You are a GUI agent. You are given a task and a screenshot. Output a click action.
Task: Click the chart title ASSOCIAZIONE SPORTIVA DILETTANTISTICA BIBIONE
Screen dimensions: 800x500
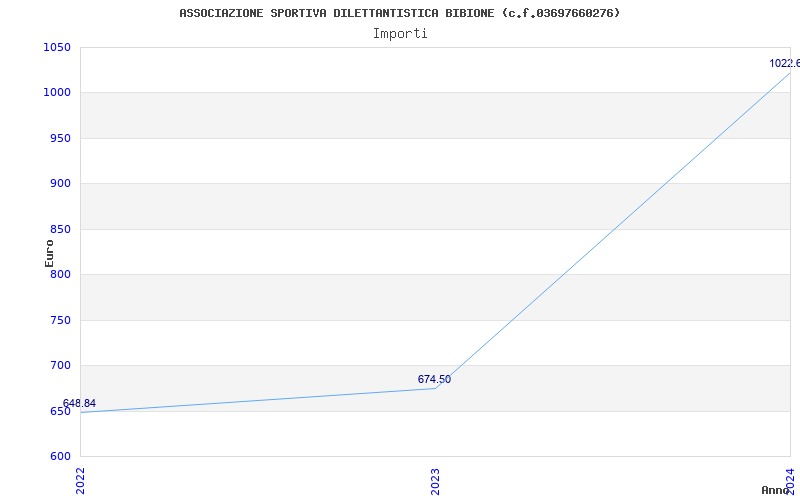pos(399,13)
